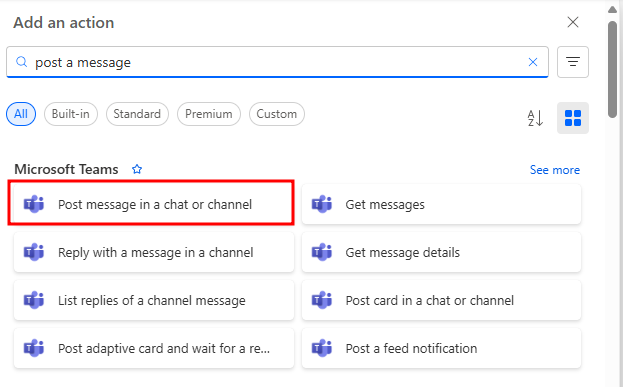Click Teams icon beside Get messages
623x387 pixels.
pos(321,204)
